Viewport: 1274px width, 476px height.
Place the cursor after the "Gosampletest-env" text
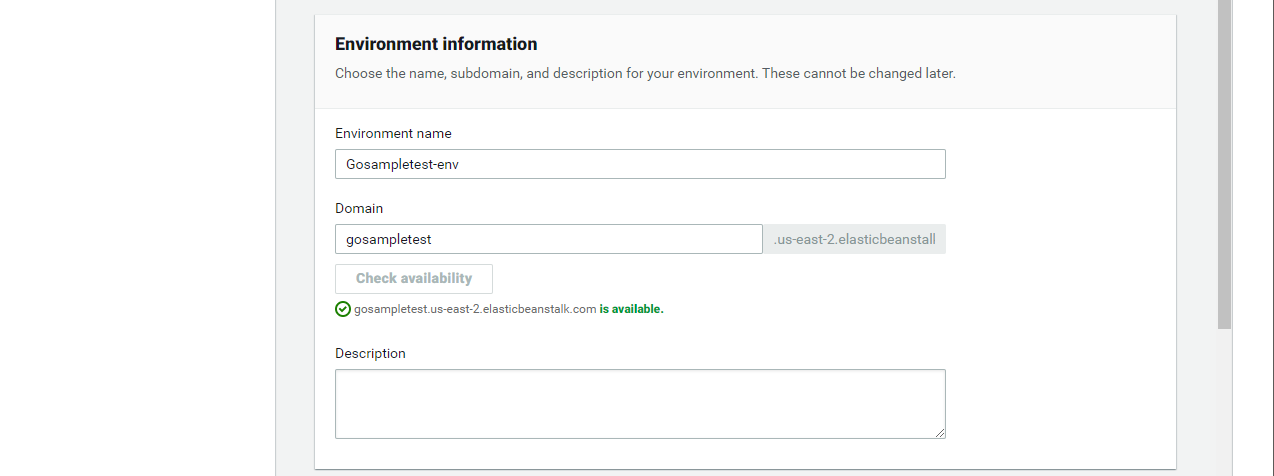click(461, 164)
